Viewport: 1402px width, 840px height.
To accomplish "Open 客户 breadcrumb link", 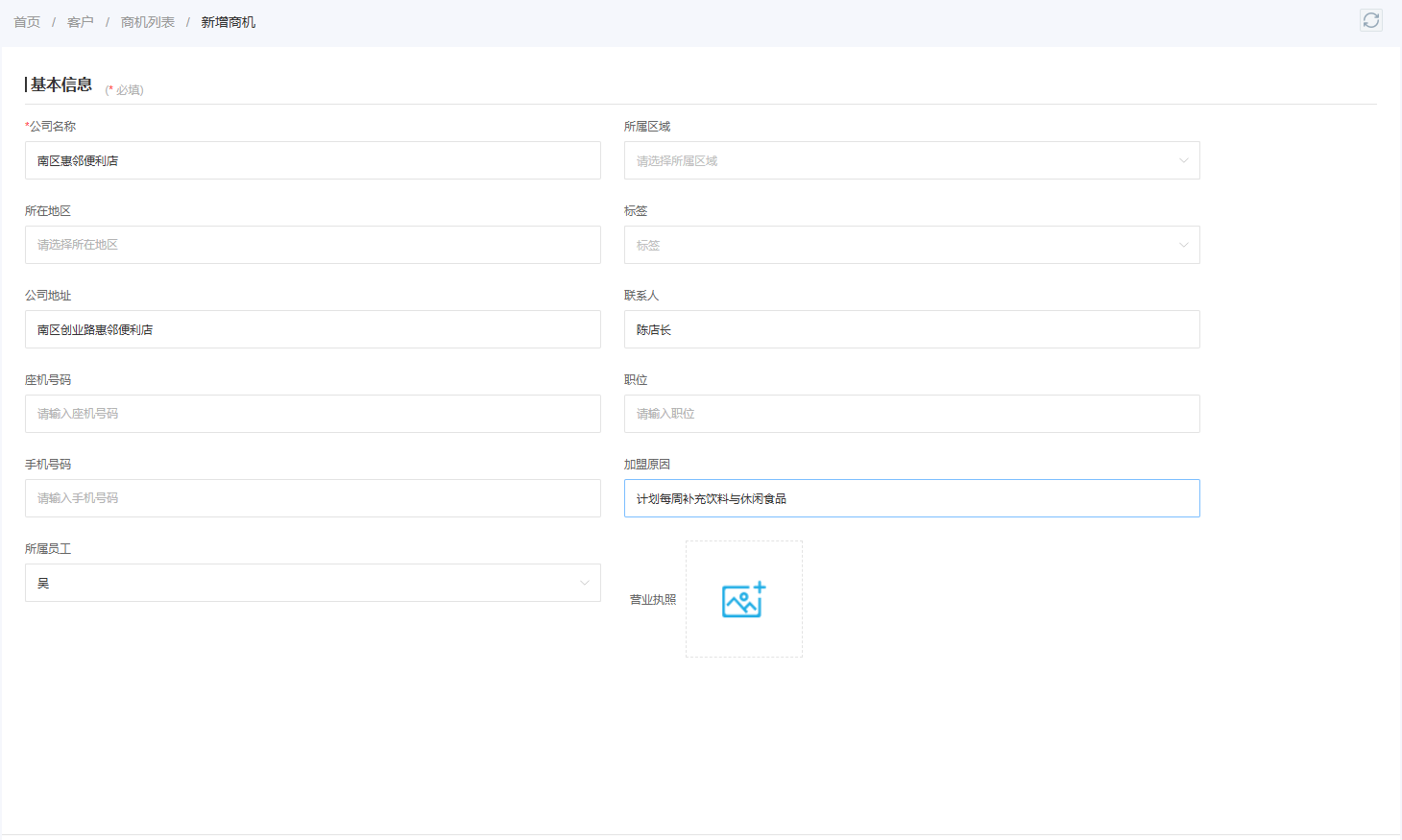I will tap(81, 22).
